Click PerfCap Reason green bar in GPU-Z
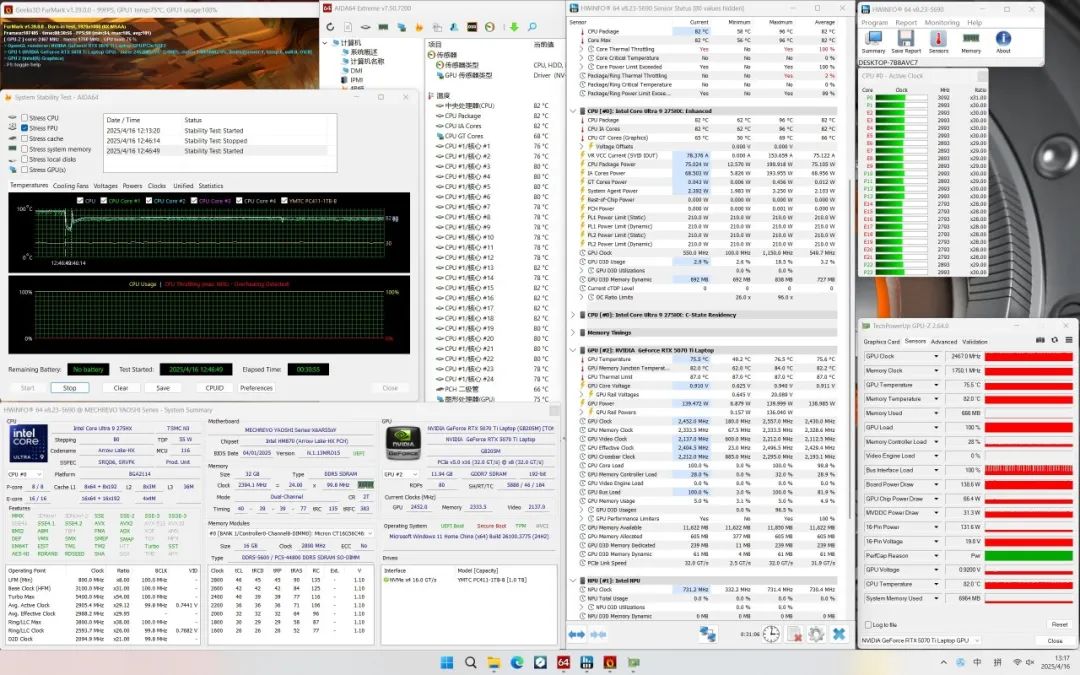 1028,555
